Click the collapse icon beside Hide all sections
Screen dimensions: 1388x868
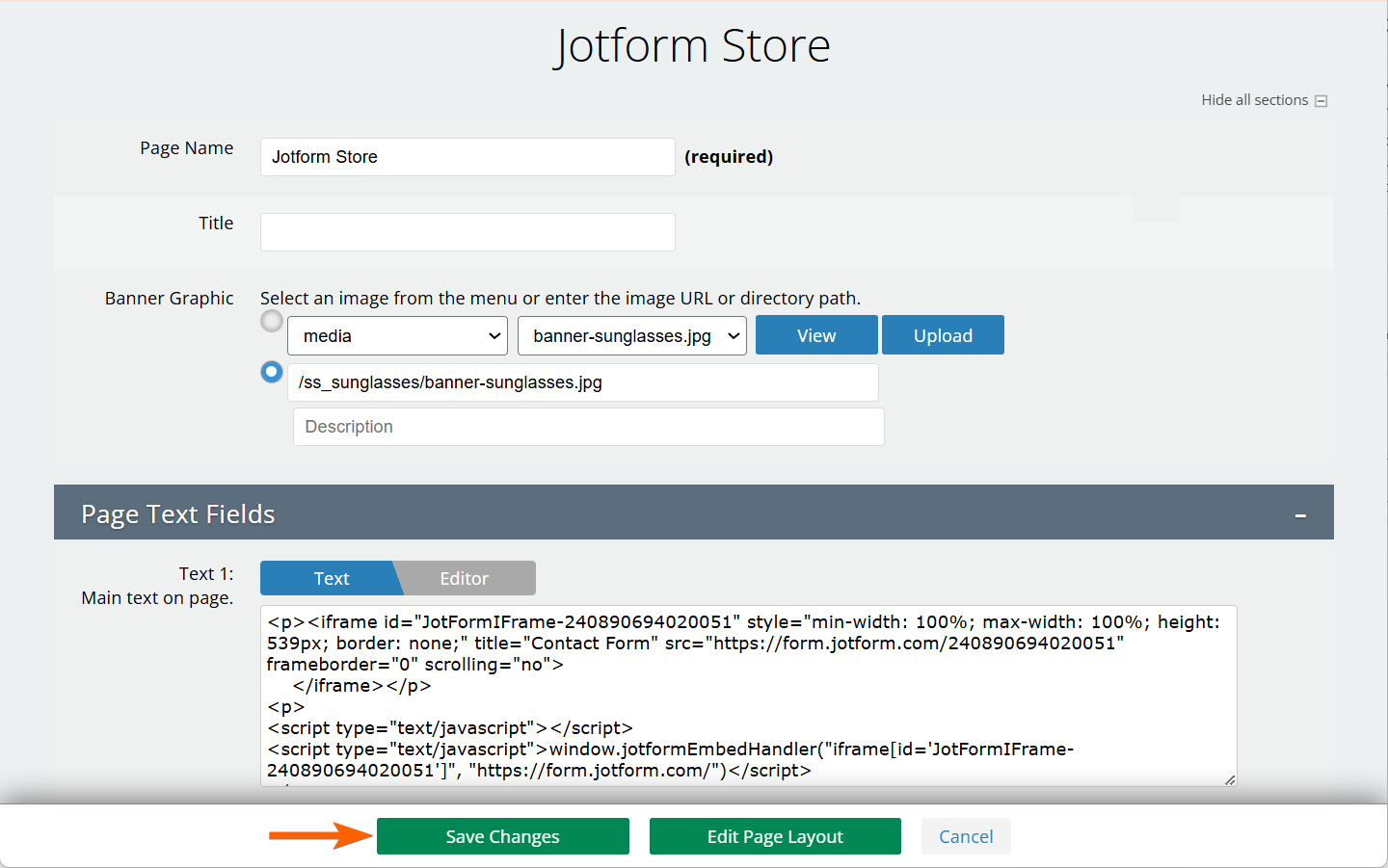1321,101
